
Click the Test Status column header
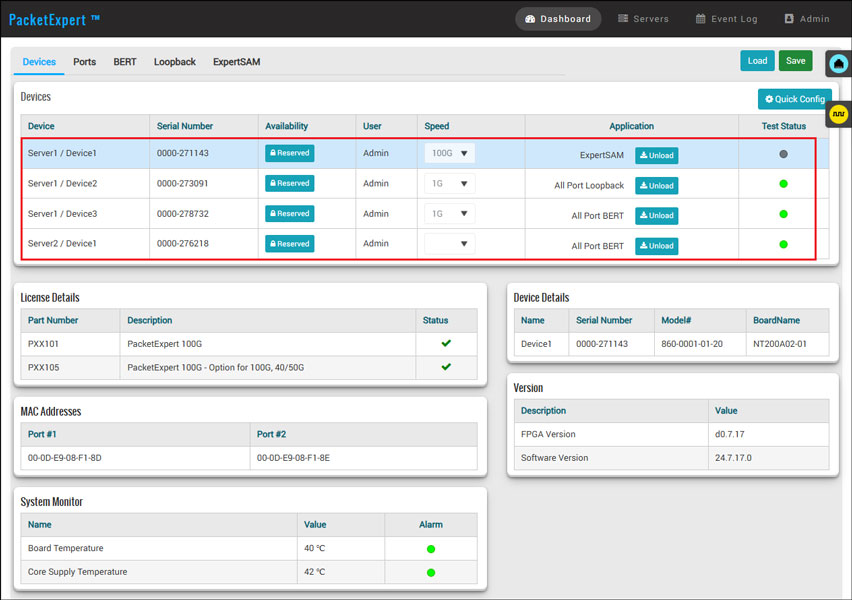pos(784,126)
